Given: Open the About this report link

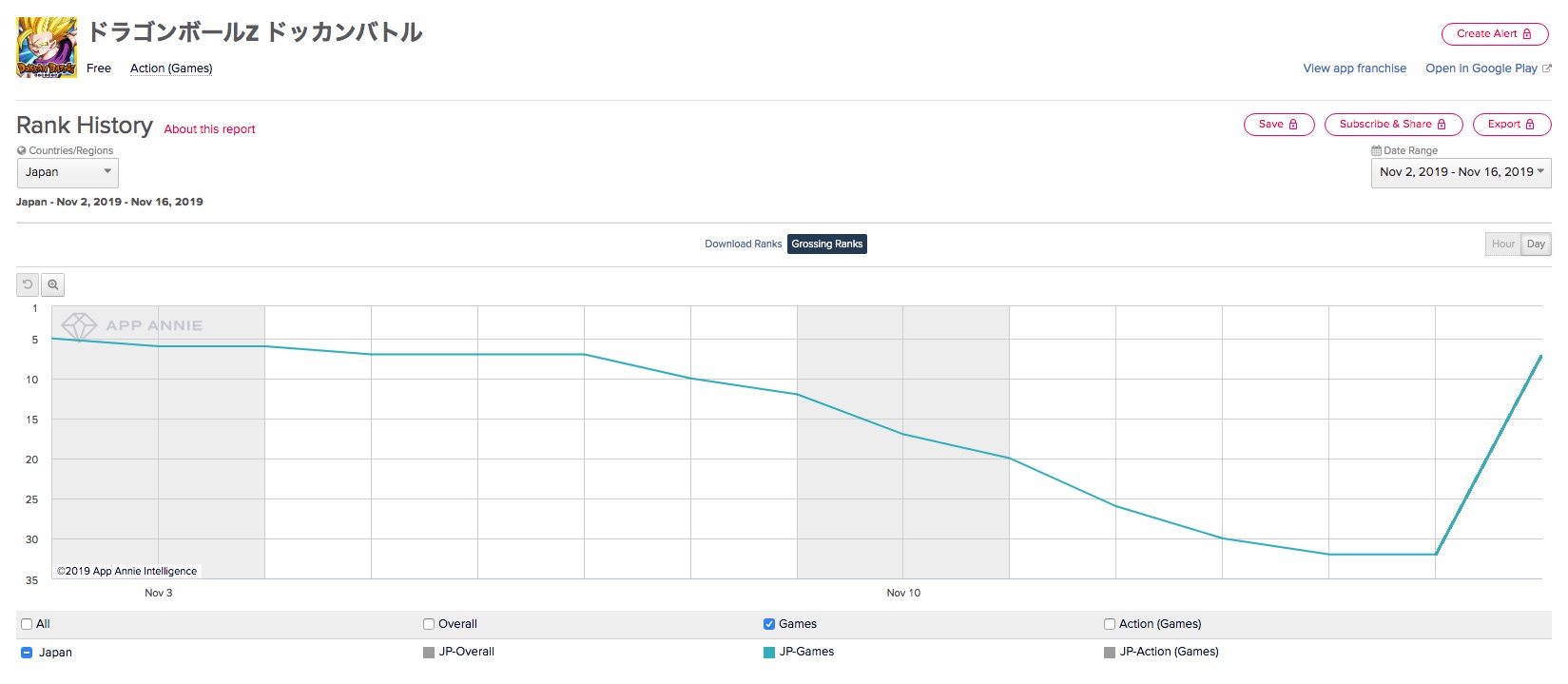Looking at the screenshot, I should click(x=209, y=129).
